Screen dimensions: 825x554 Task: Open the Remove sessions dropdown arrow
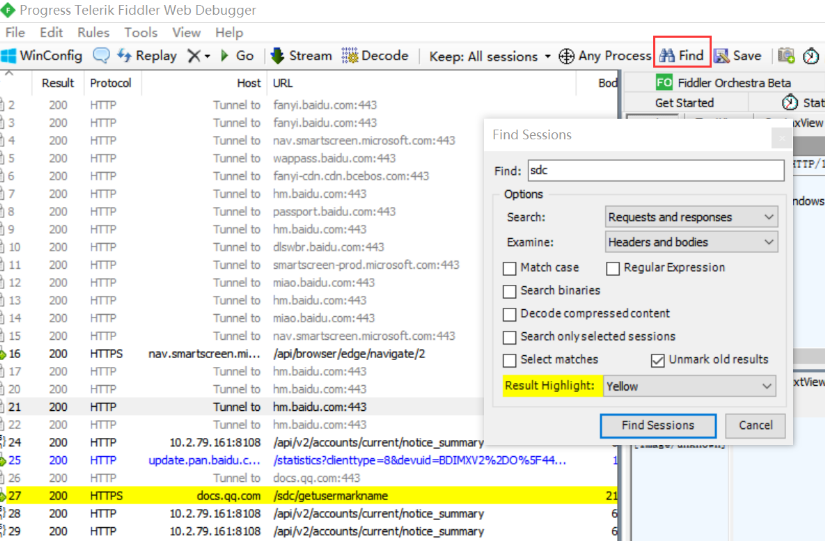click(207, 56)
